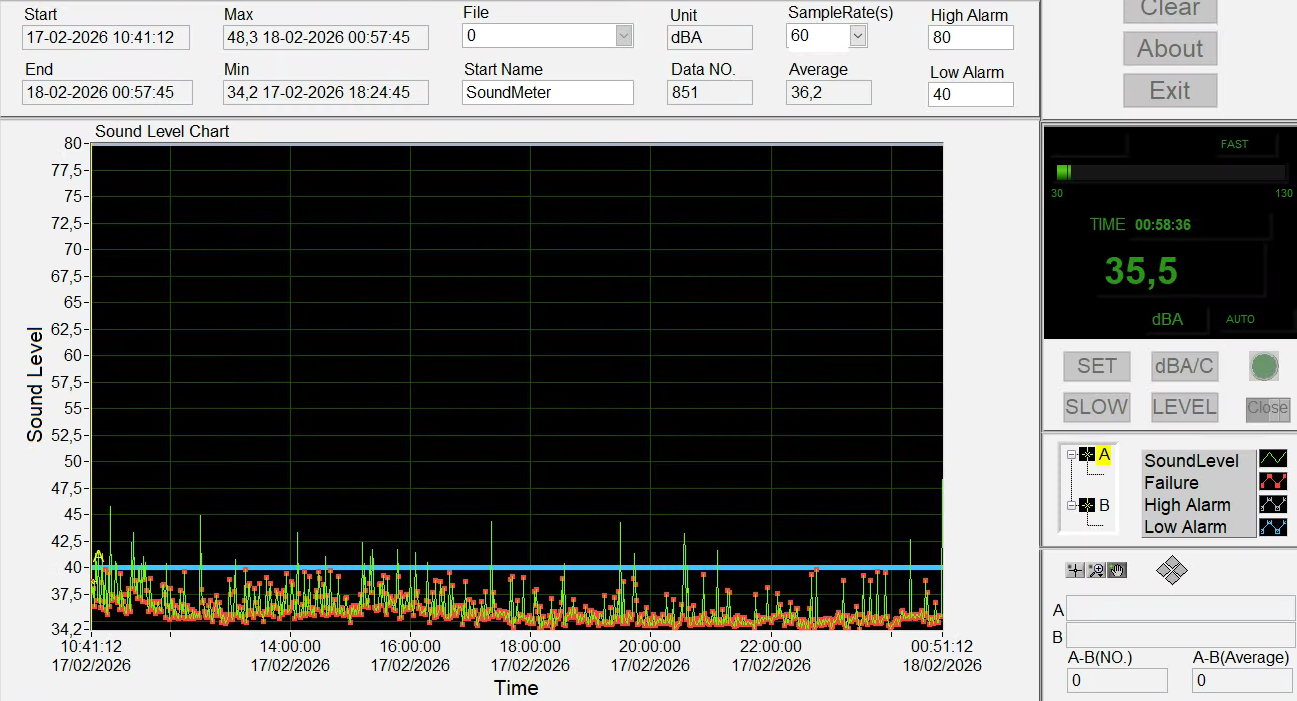The width and height of the screenshot is (1297, 701).
Task: Open the File dropdown list
Action: click(624, 36)
